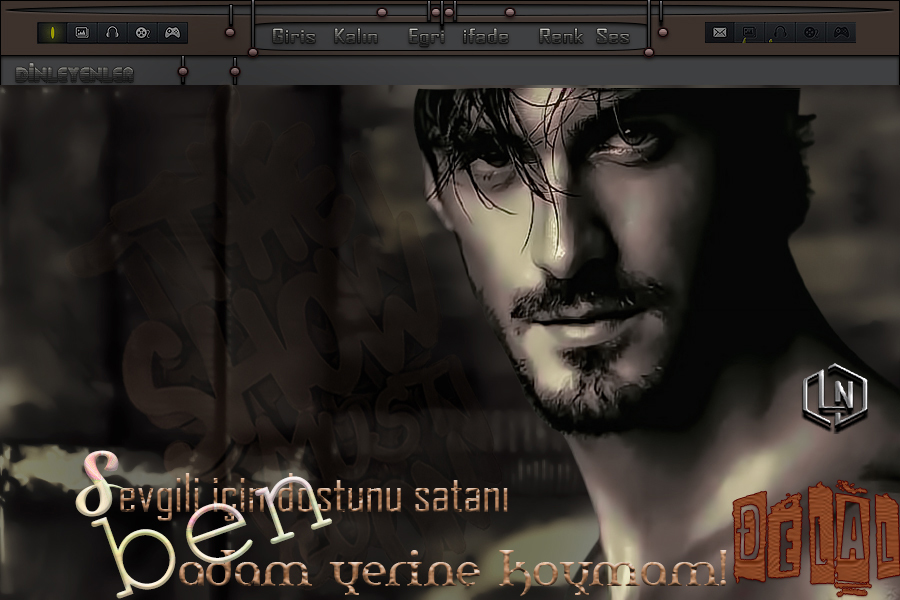Open the ifade emoticon picker
The width and height of the screenshot is (900, 600).
[486, 37]
